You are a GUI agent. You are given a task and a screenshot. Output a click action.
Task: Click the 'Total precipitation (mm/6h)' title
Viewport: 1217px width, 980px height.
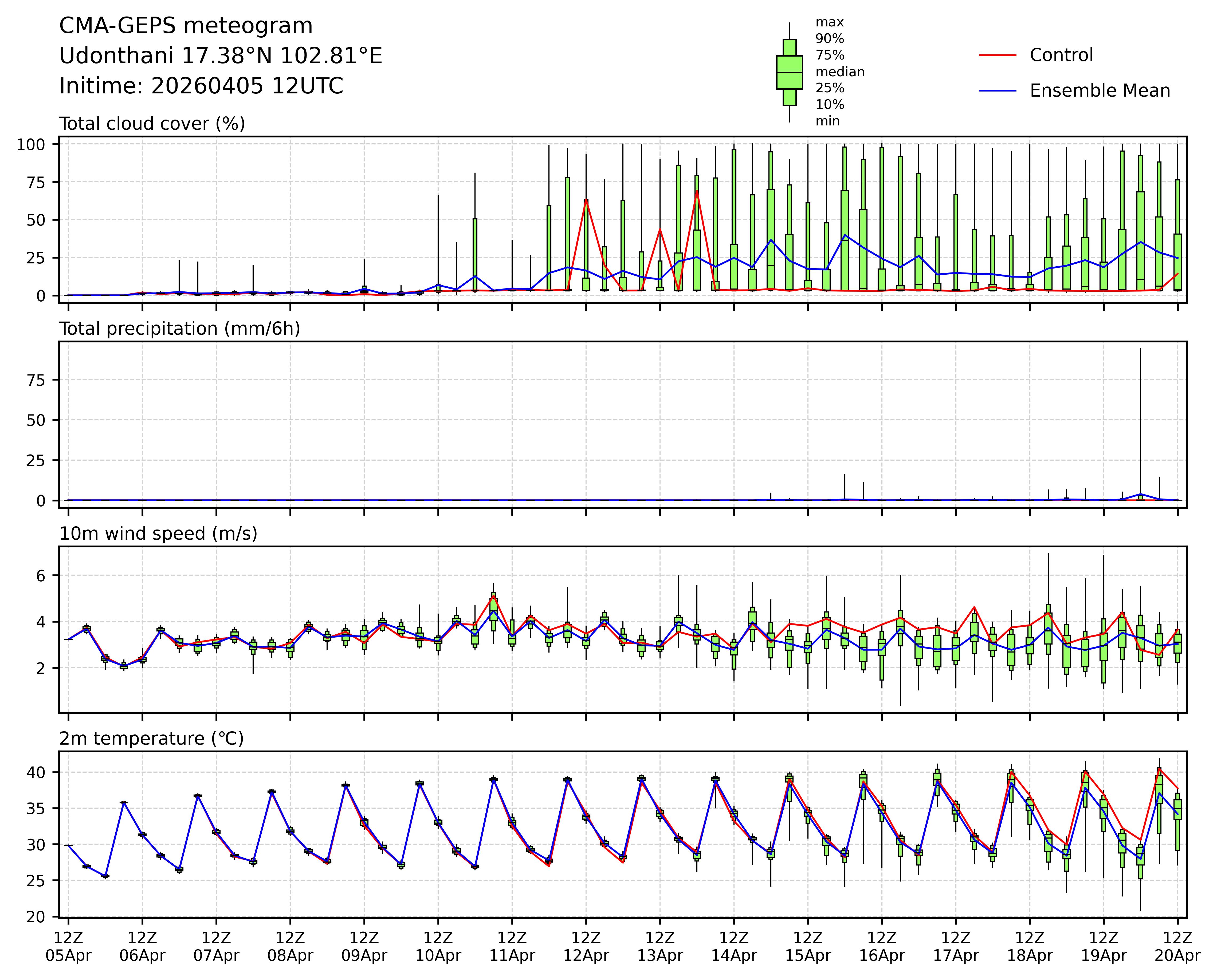(x=180, y=329)
